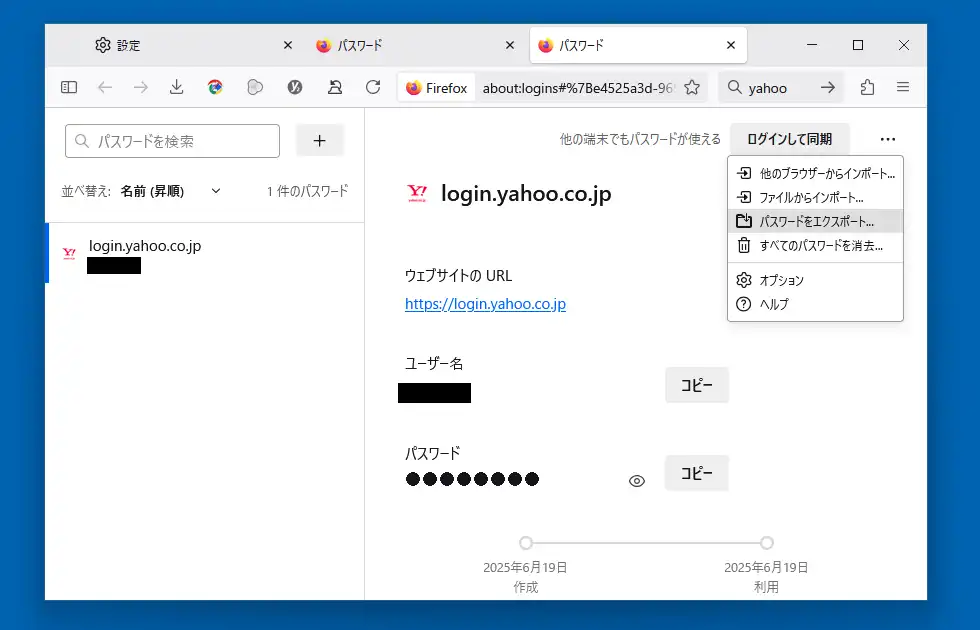Screen dimensions: 980x630
Task: Open the downloads panel icon
Action: tap(177, 87)
